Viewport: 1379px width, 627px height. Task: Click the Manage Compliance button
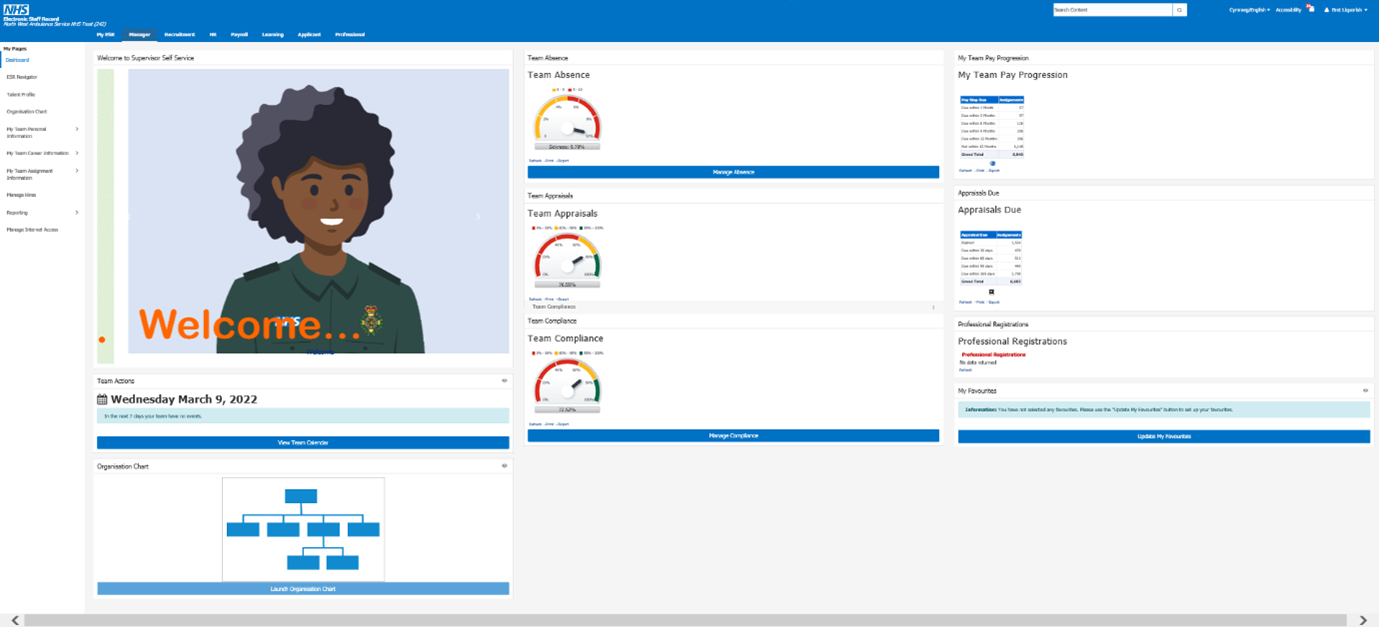733,436
